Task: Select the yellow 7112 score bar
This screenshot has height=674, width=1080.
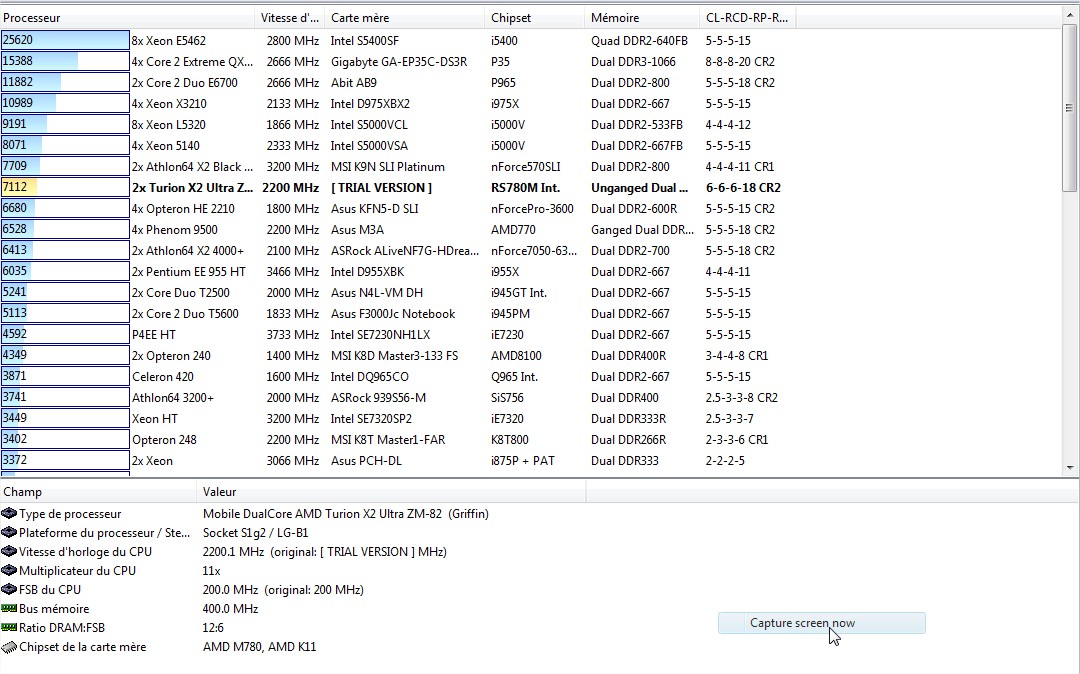Action: tap(65, 187)
